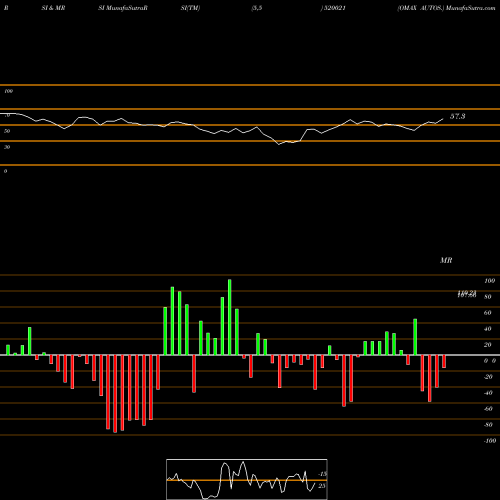The width and height of the screenshot is (500, 500).
Task: Click the MR panel label
Action: [x=446, y=260]
